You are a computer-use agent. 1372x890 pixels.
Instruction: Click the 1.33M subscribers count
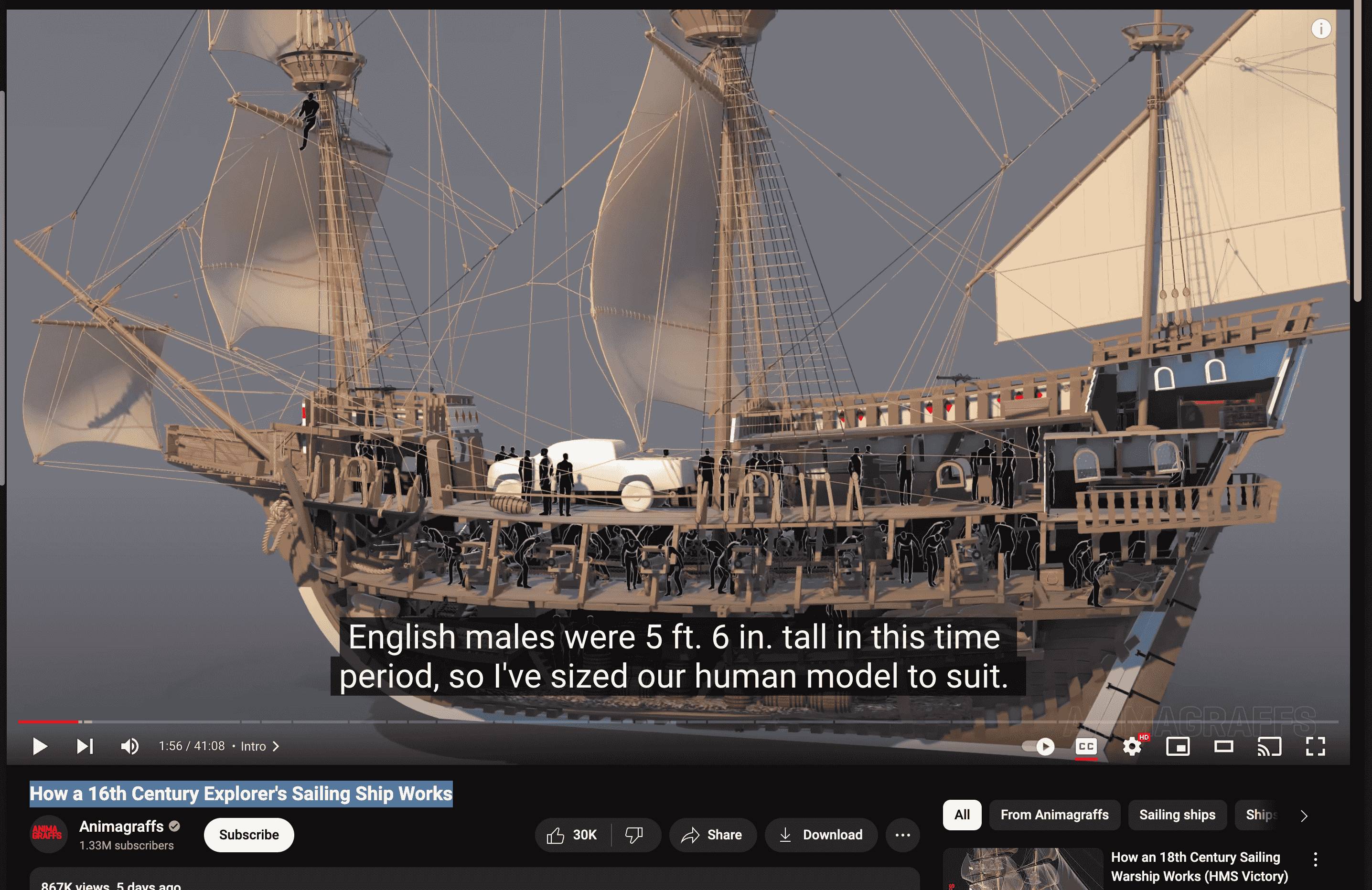tap(126, 845)
